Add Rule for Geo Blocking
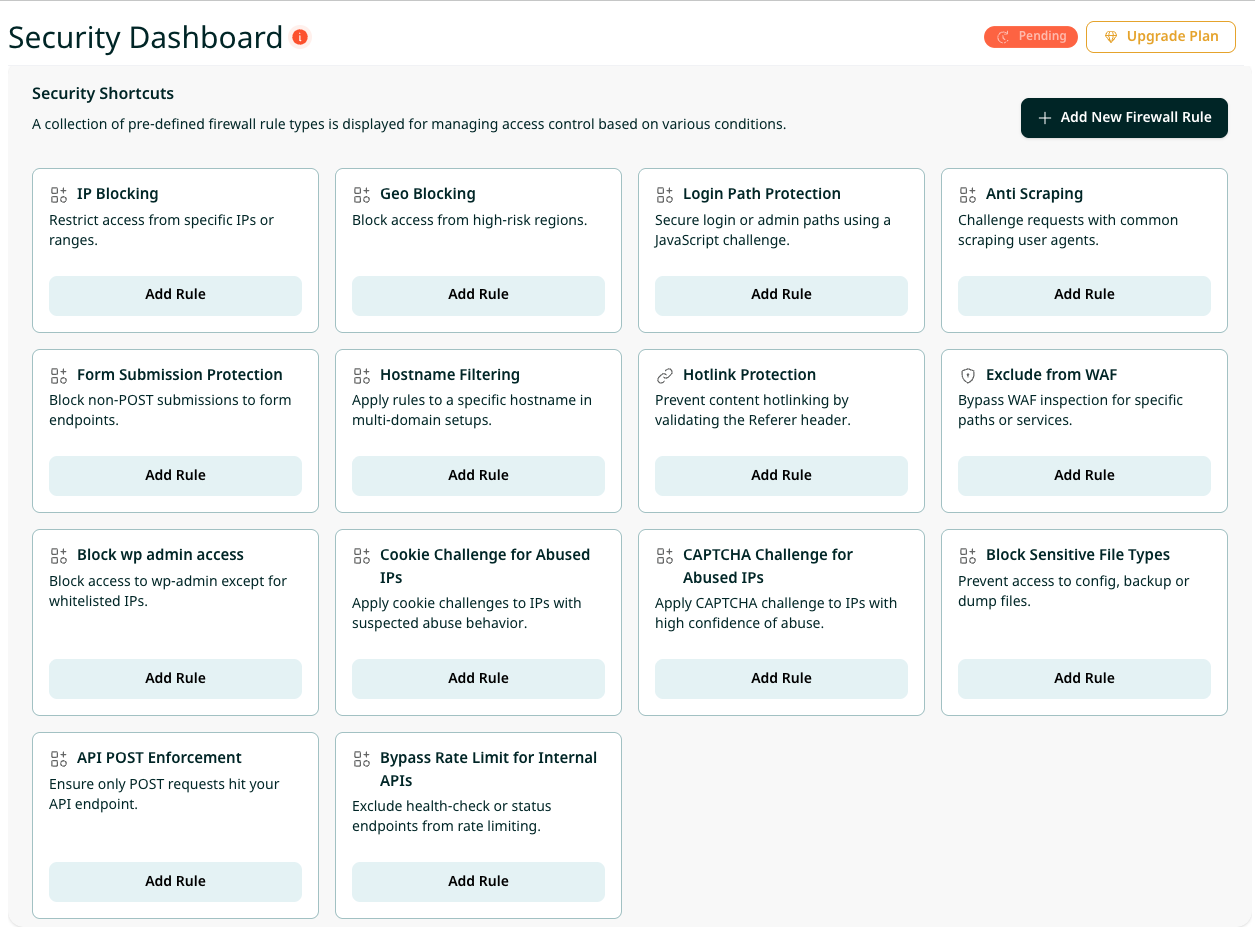 click(x=478, y=295)
